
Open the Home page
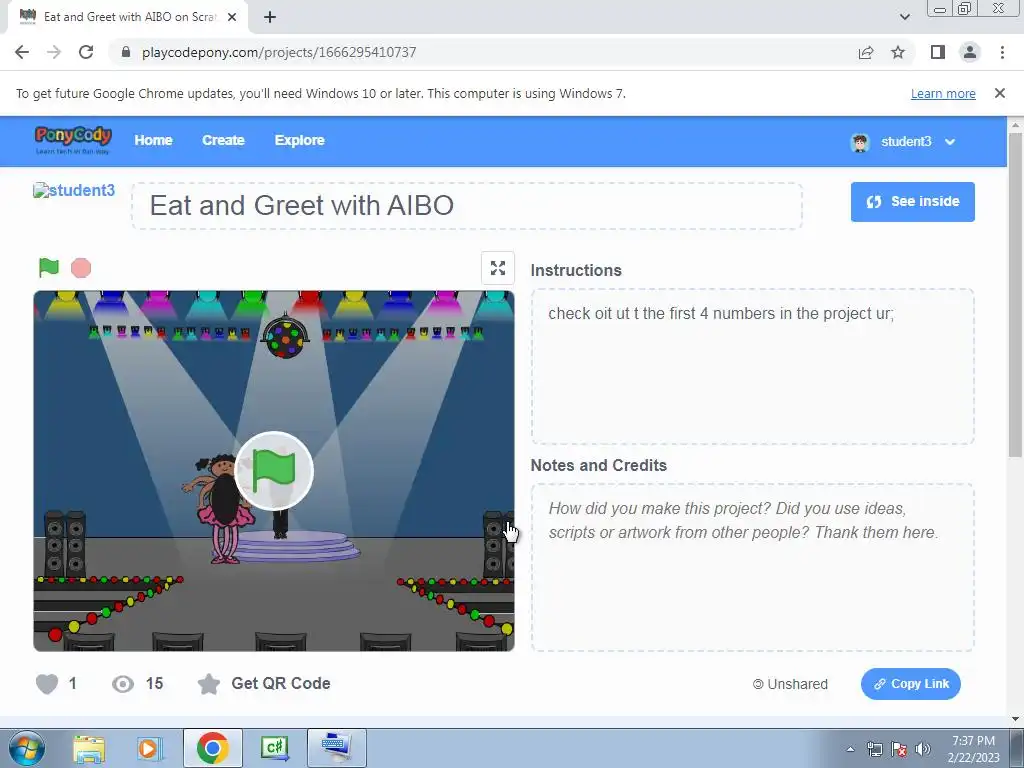153,140
